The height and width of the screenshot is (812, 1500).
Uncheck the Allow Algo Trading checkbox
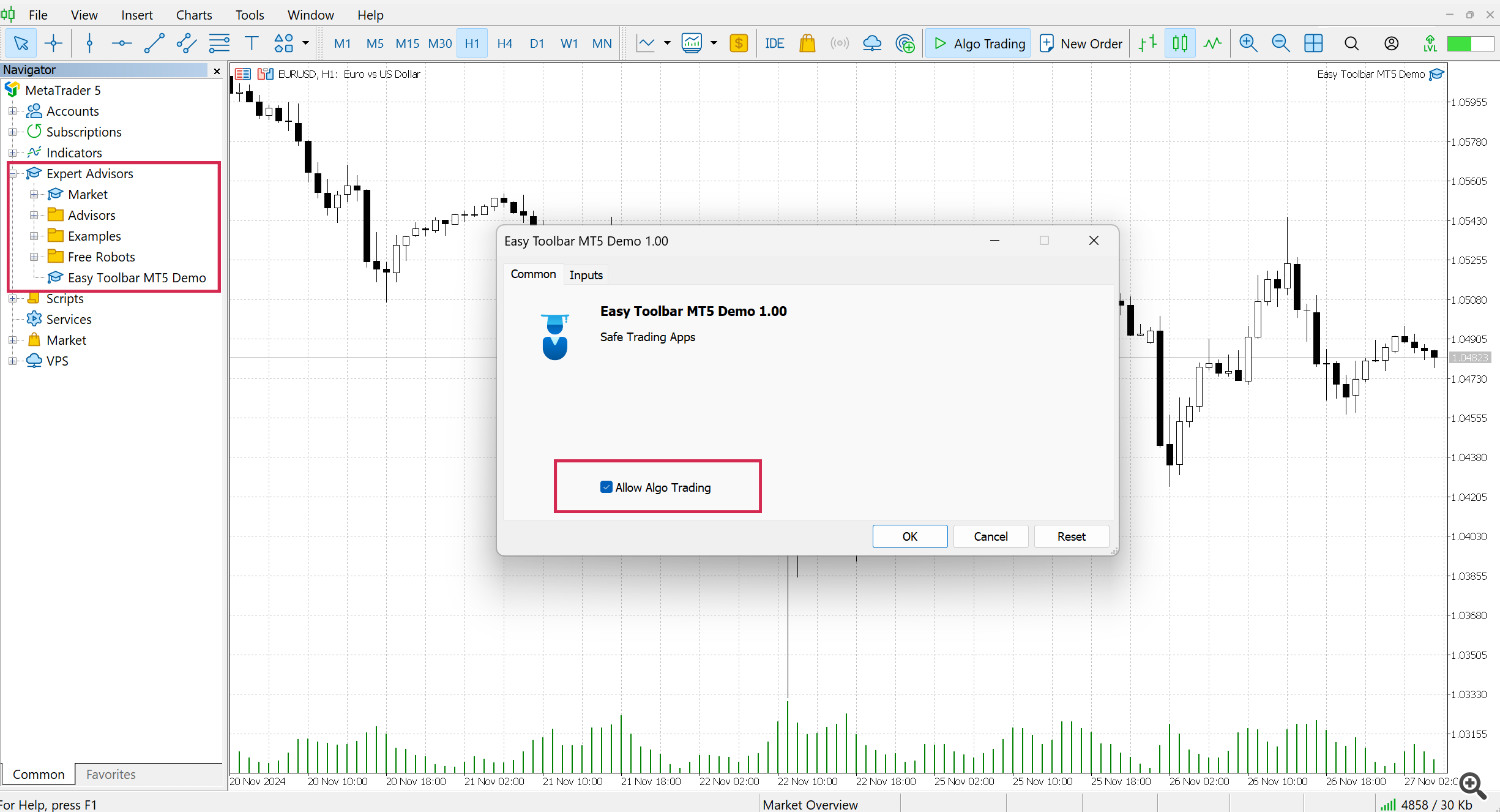coord(606,487)
